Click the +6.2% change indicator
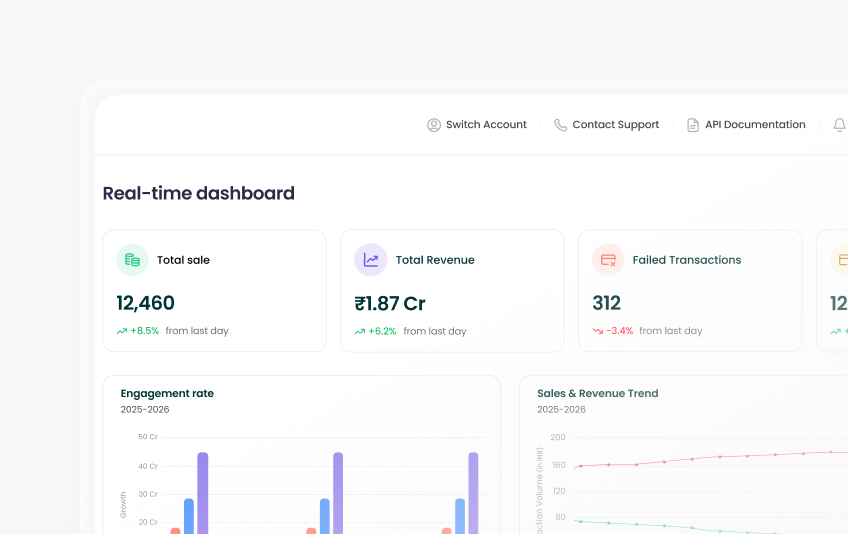The image size is (848, 534). point(382,331)
